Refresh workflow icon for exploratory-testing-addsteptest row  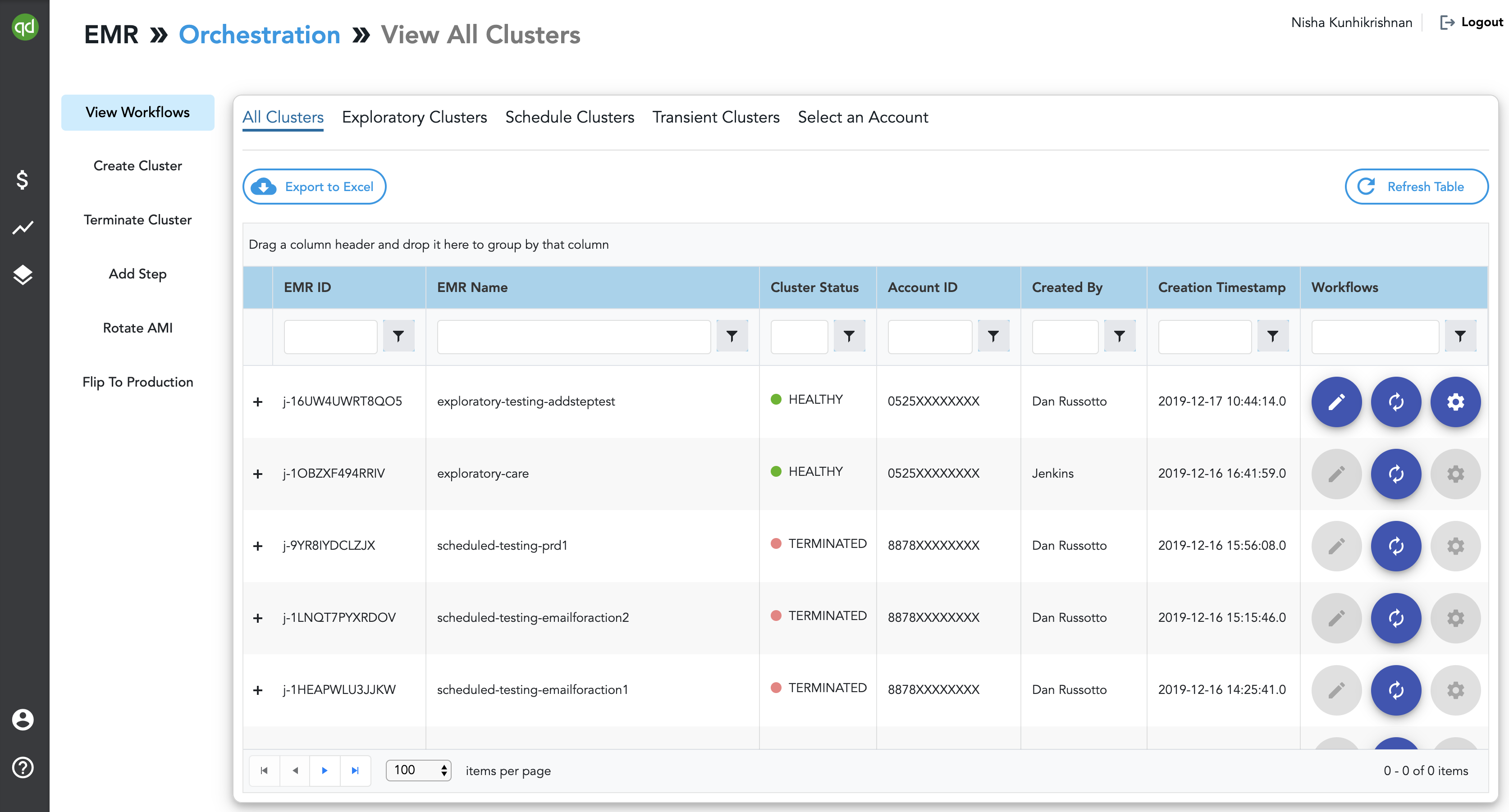pos(1396,401)
